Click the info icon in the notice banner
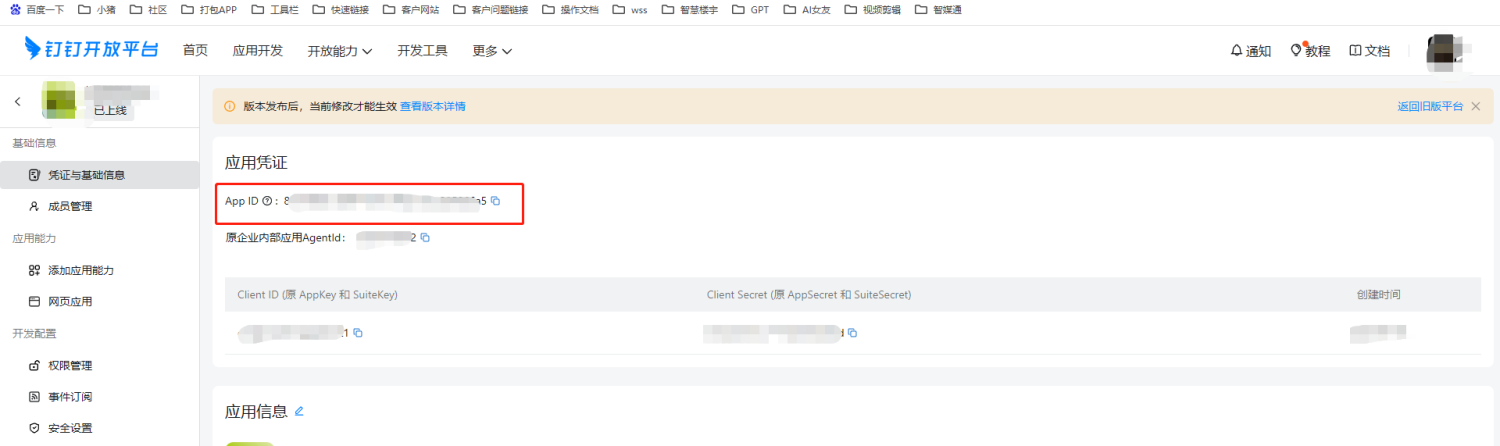 point(230,106)
